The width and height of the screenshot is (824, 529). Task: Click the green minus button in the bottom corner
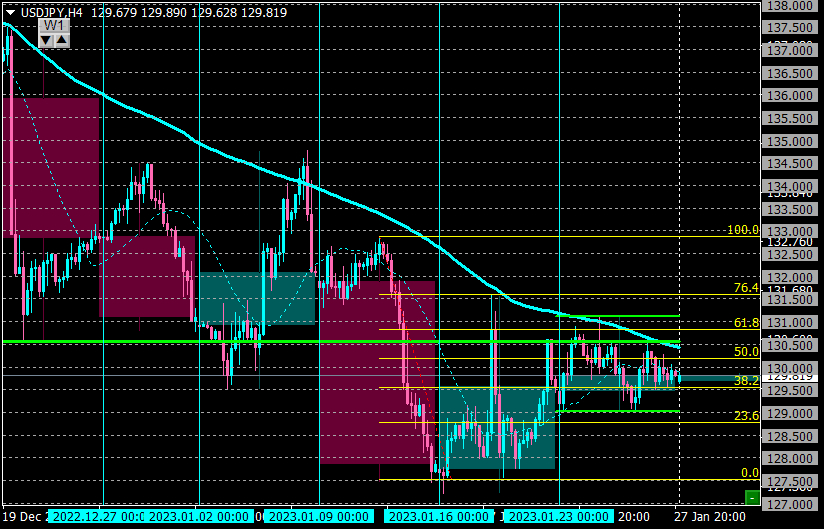point(753,497)
